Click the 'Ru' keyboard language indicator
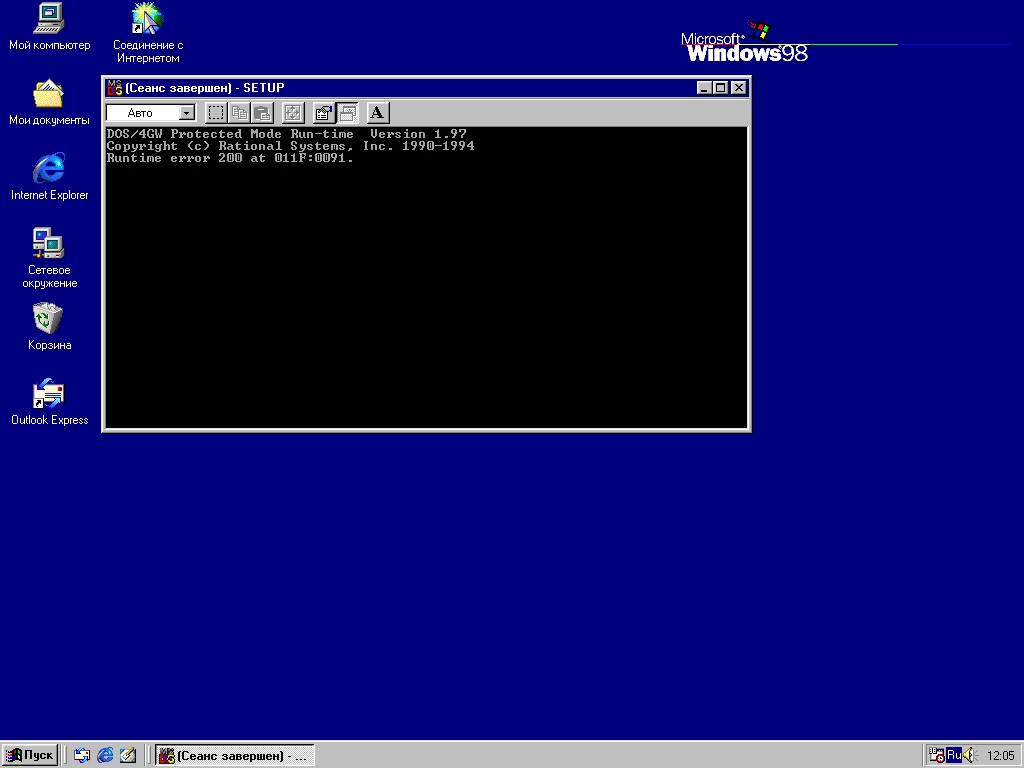 point(953,756)
